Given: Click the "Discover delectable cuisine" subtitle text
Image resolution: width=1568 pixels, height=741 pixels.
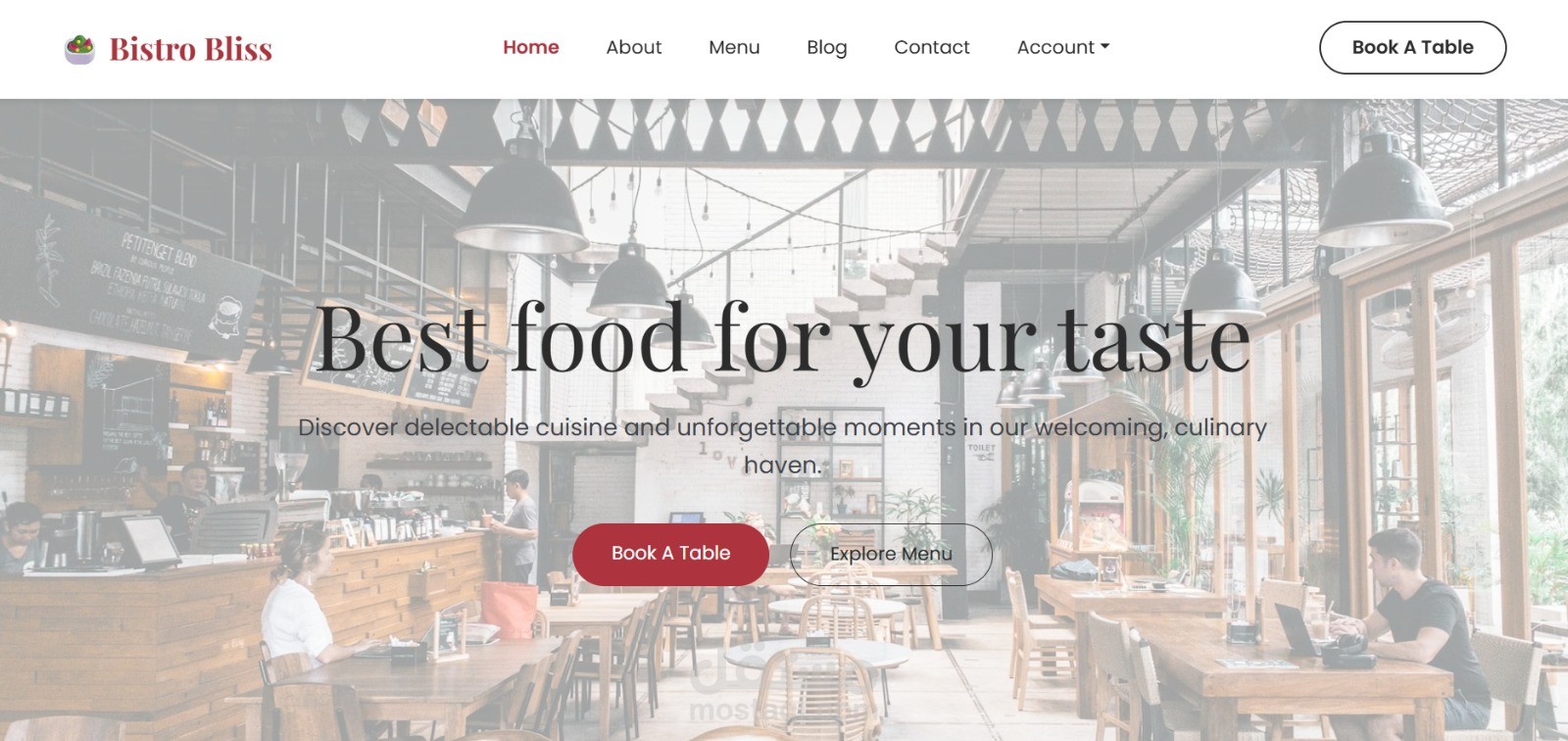Looking at the screenshot, I should [x=782, y=446].
